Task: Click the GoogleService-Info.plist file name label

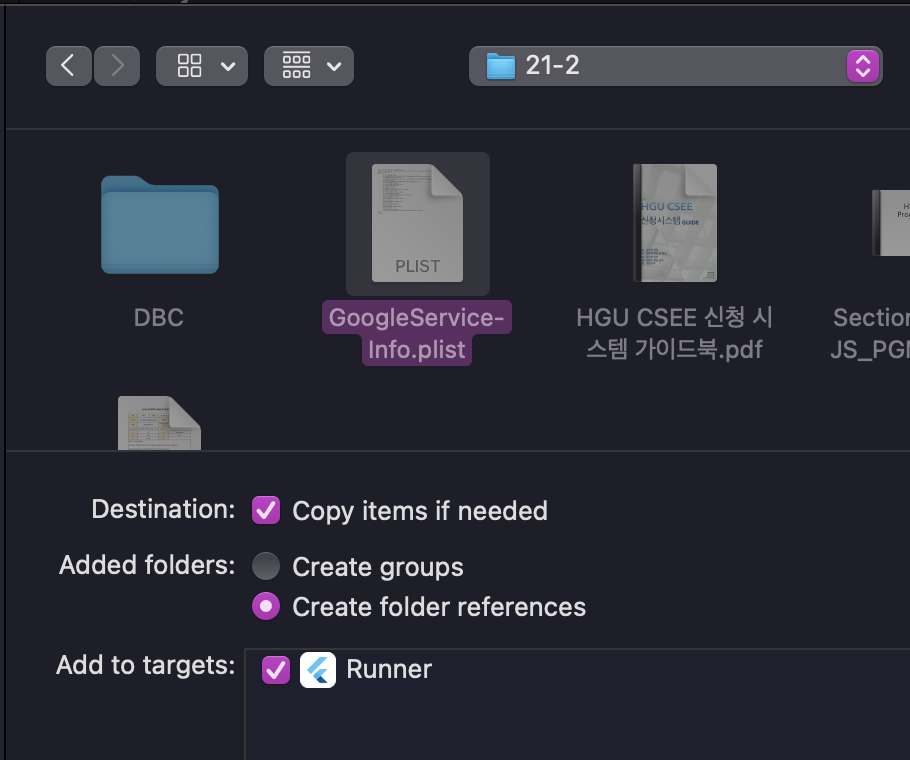Action: coord(418,334)
